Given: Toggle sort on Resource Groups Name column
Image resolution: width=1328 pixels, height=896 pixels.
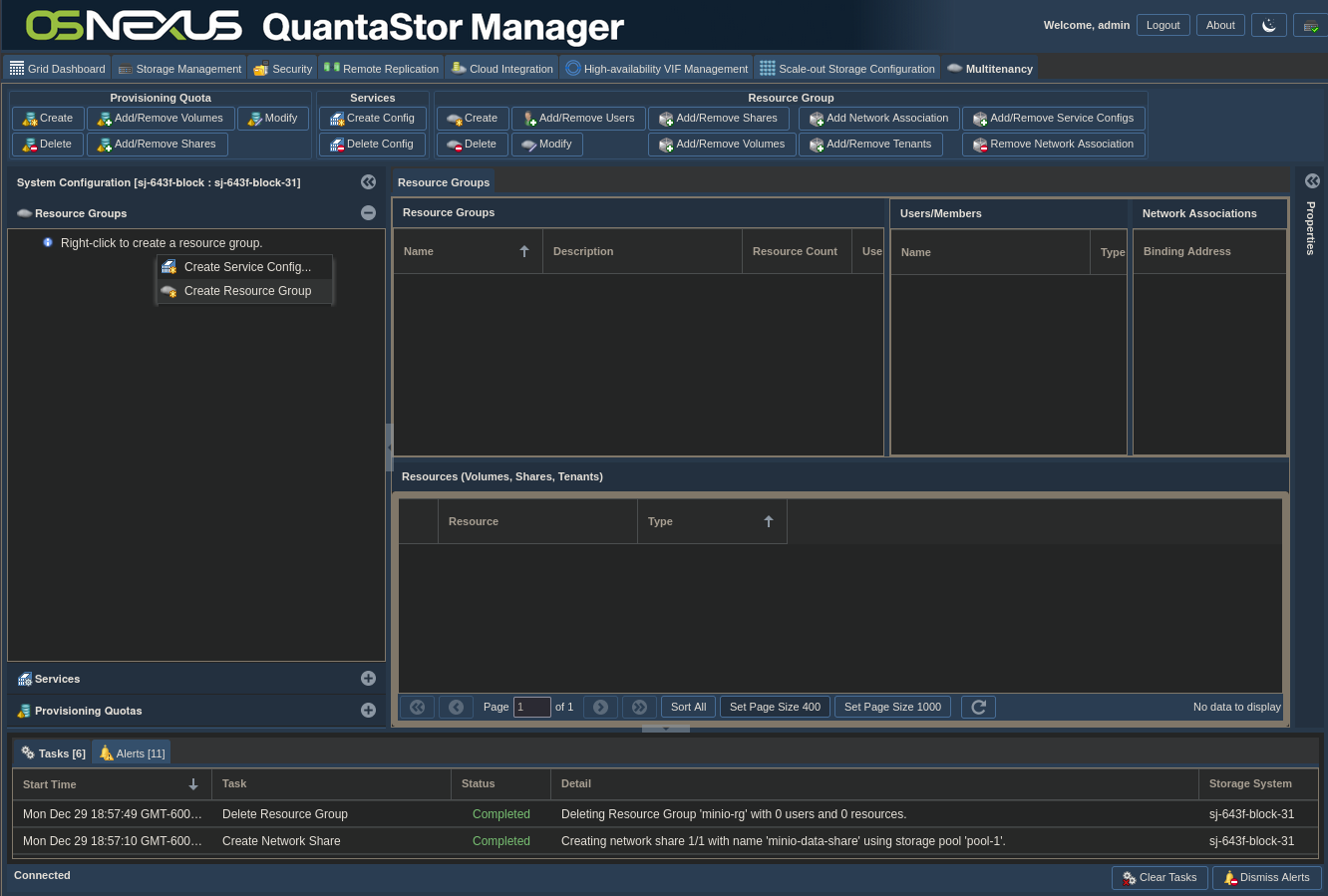Looking at the screenshot, I should click(467, 251).
